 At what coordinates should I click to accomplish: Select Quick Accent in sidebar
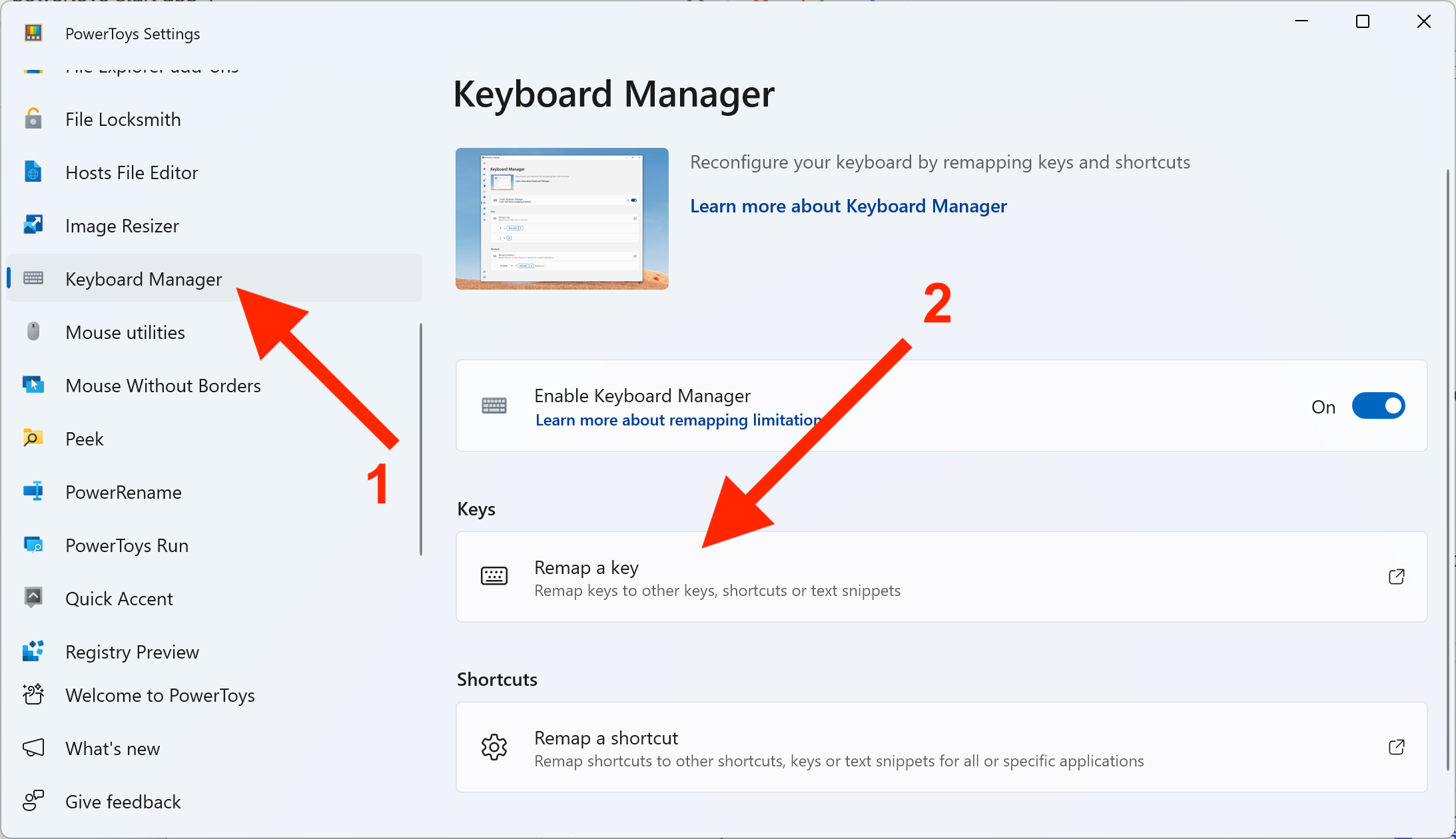coord(214,599)
